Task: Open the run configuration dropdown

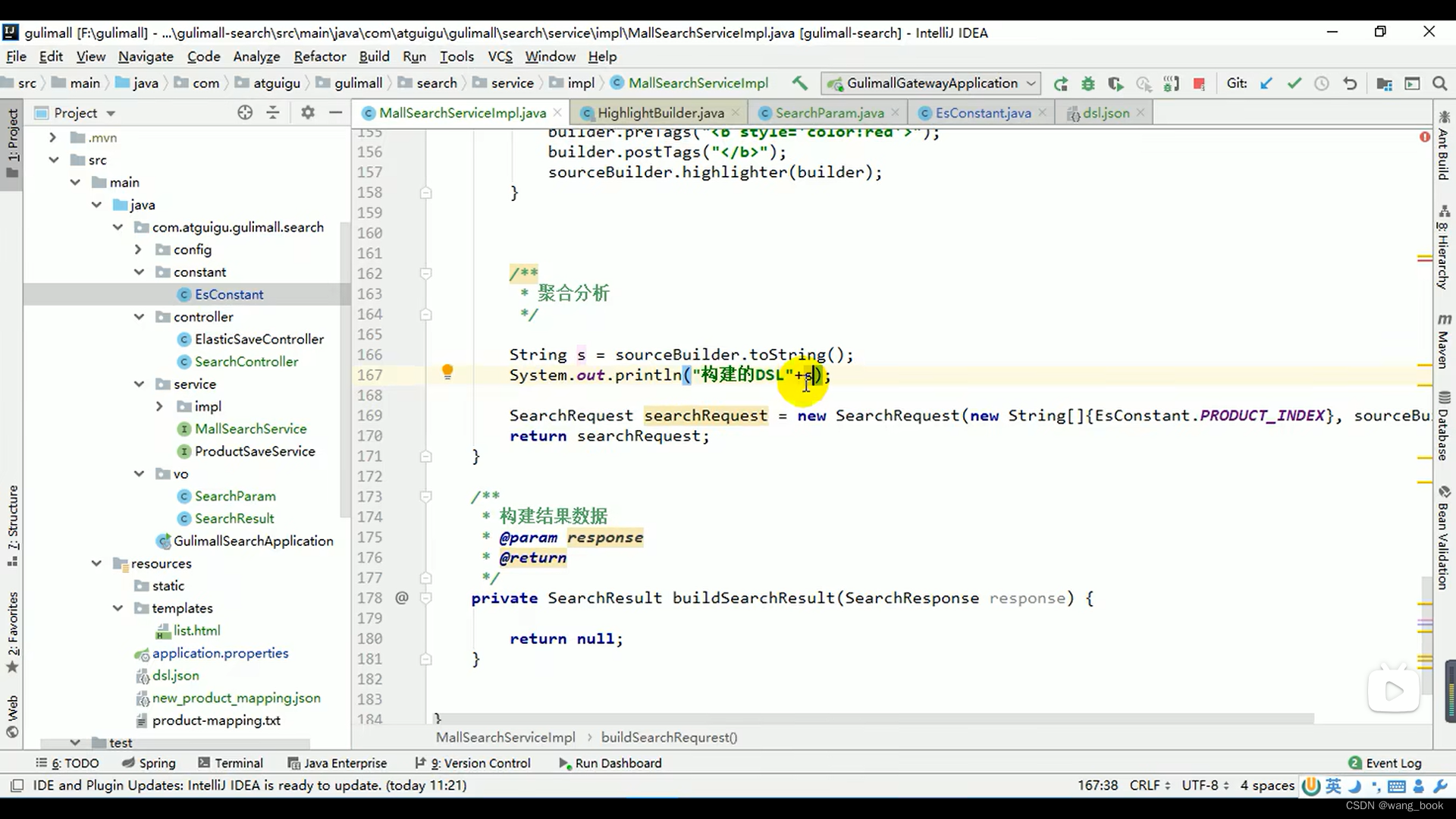Action: coord(932,83)
